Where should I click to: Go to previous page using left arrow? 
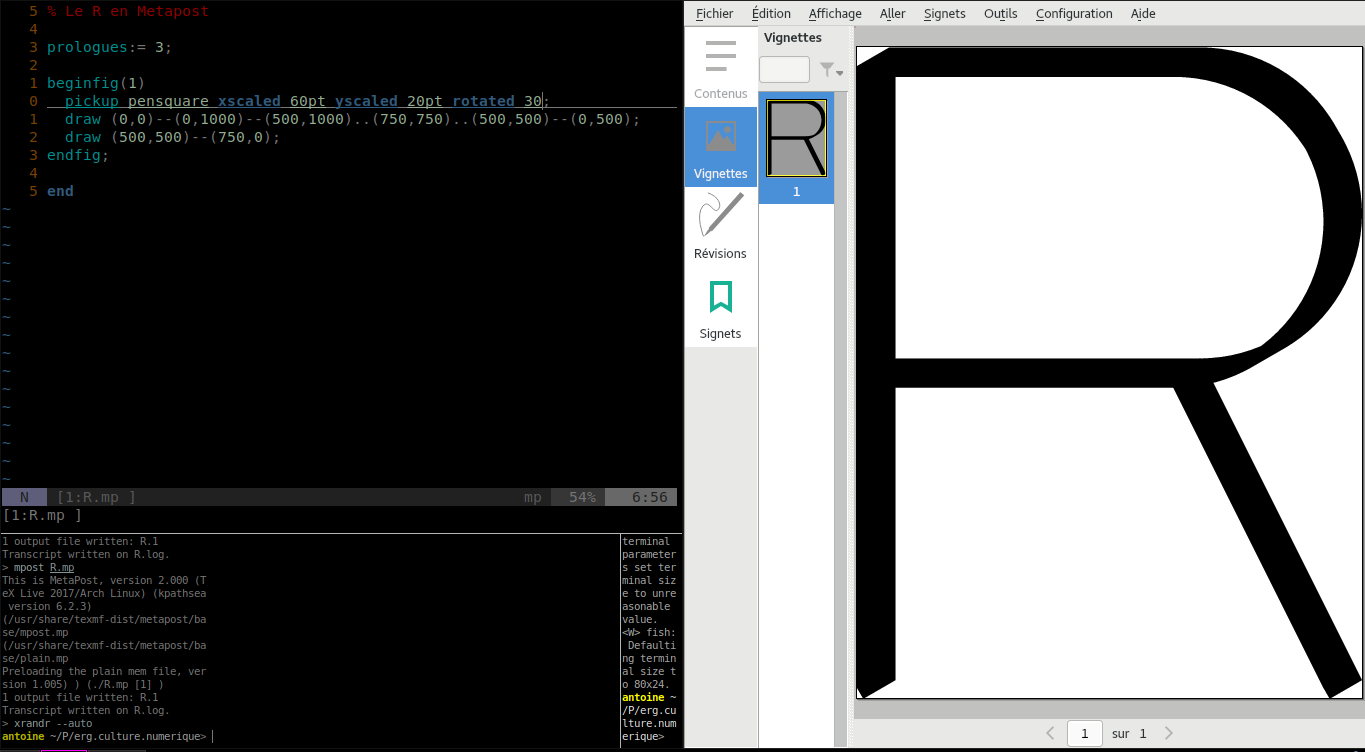coord(1050,733)
